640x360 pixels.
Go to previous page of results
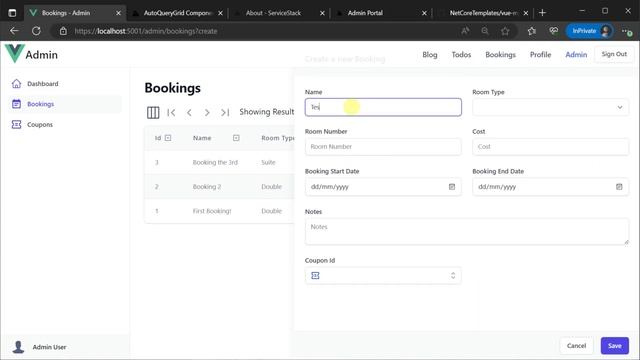pos(189,112)
